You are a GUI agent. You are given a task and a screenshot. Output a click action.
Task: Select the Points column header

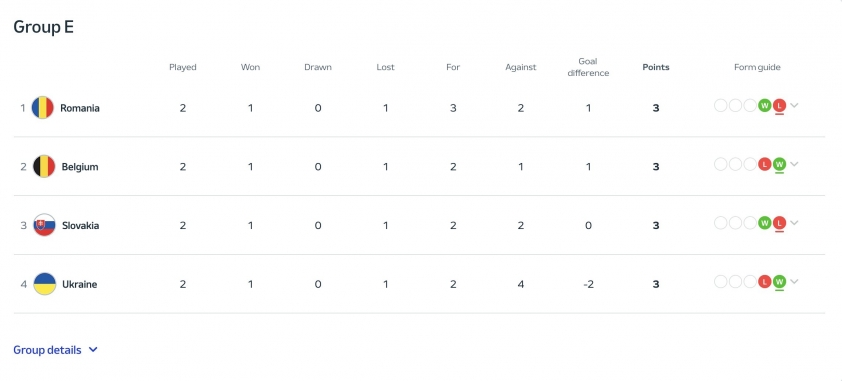tap(656, 67)
